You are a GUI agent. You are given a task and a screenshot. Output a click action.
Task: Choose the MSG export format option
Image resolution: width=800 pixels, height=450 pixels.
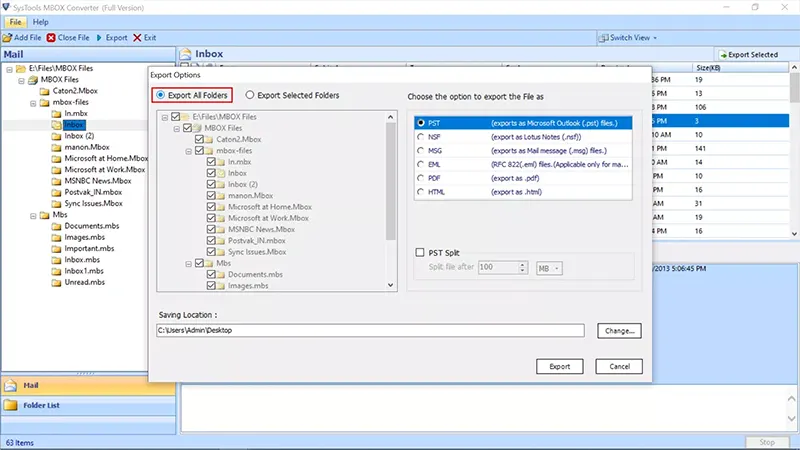420,151
